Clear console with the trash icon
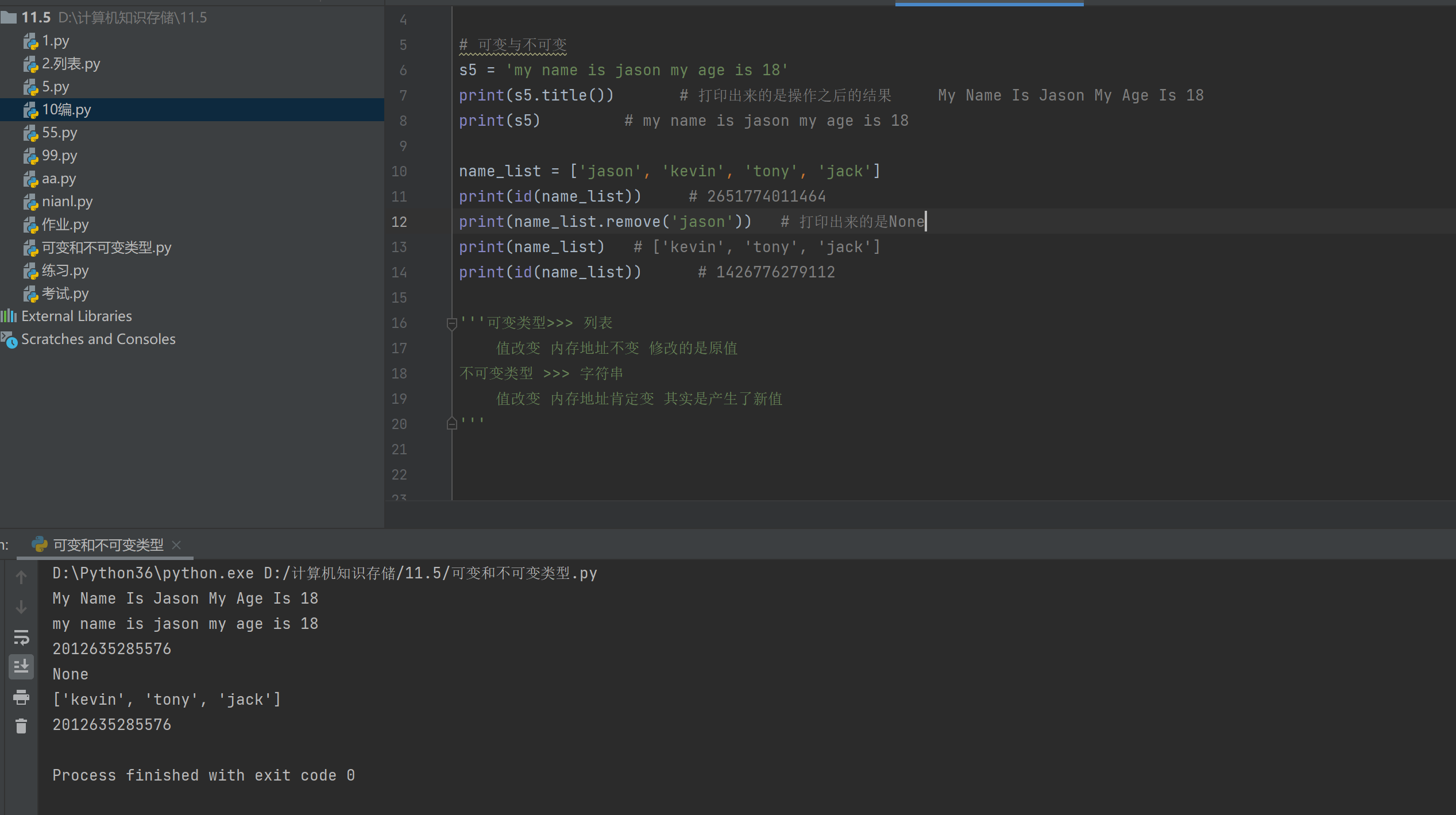Image resolution: width=1456 pixels, height=815 pixels. pos(21,727)
